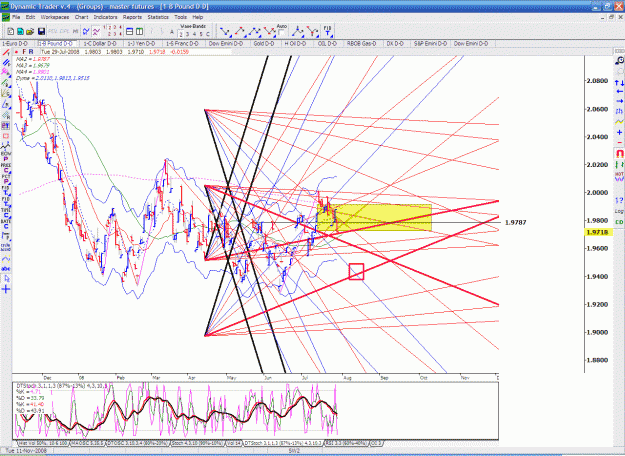Select the blue crosshair plus tool in left sidebar

click(x=6, y=289)
